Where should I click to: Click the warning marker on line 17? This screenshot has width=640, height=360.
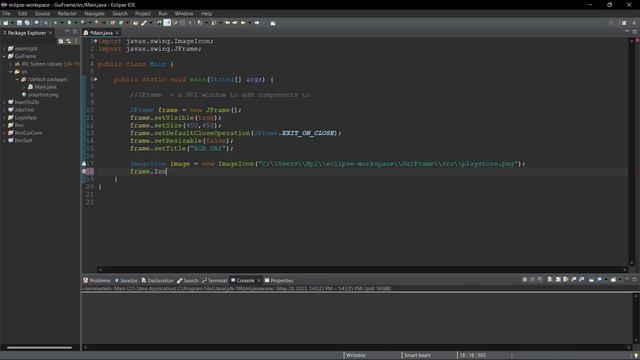point(84,164)
